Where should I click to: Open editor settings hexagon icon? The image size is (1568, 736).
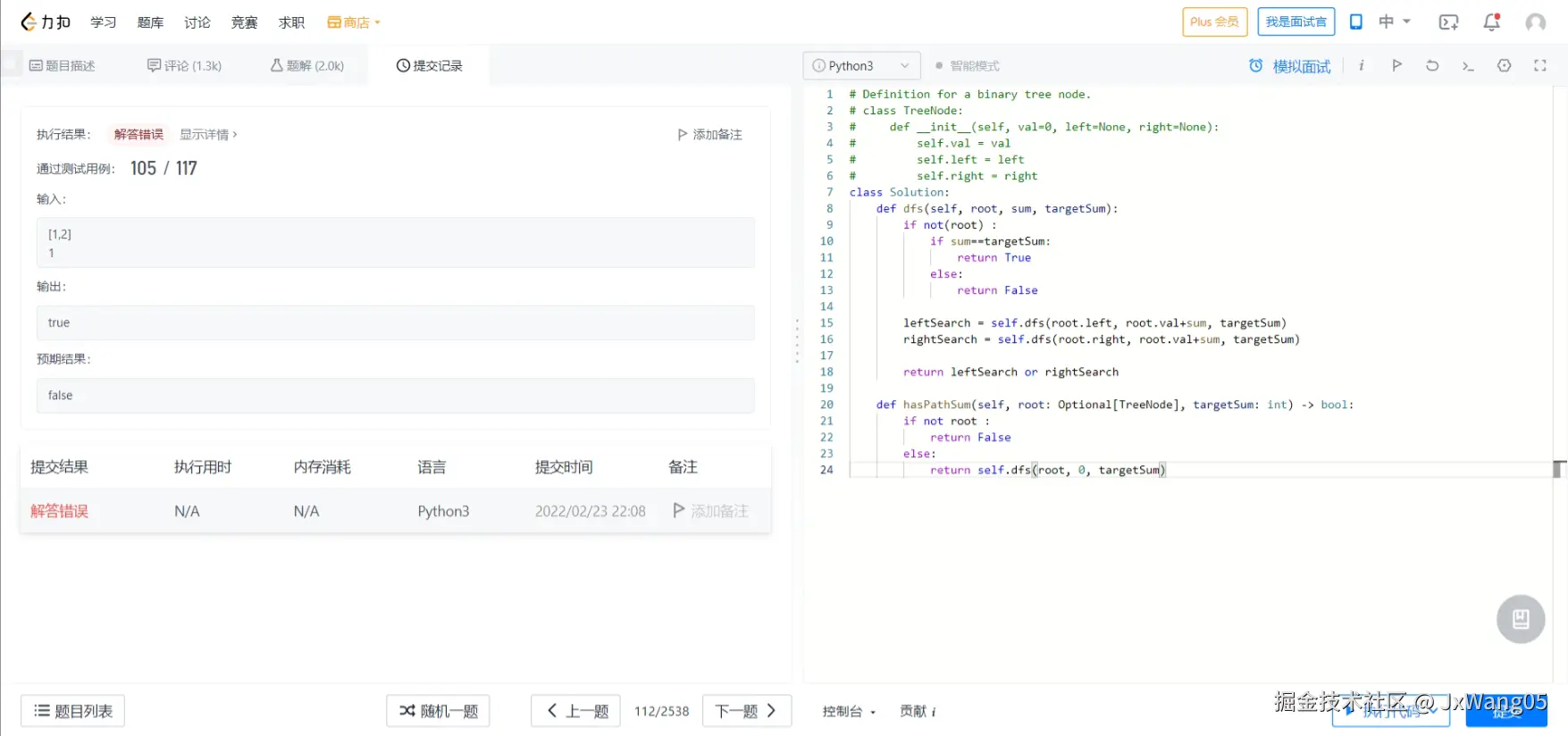1504,65
